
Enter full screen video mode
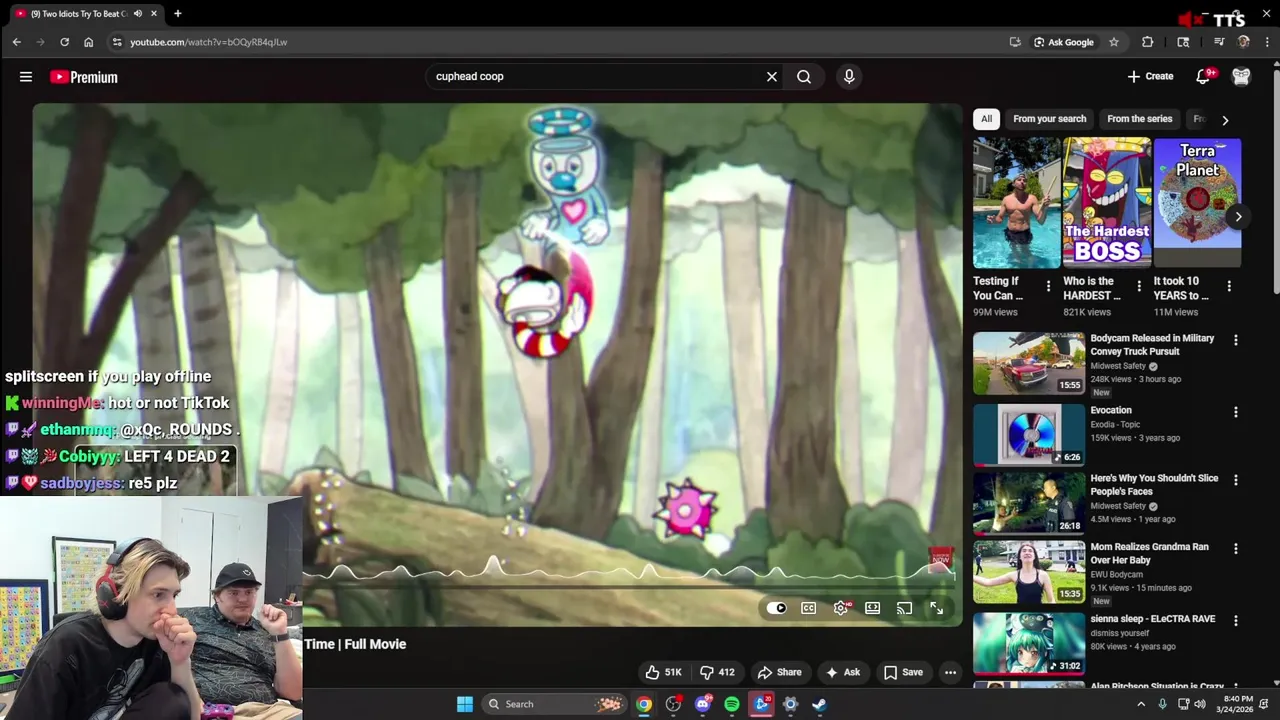pyautogui.click(x=937, y=608)
